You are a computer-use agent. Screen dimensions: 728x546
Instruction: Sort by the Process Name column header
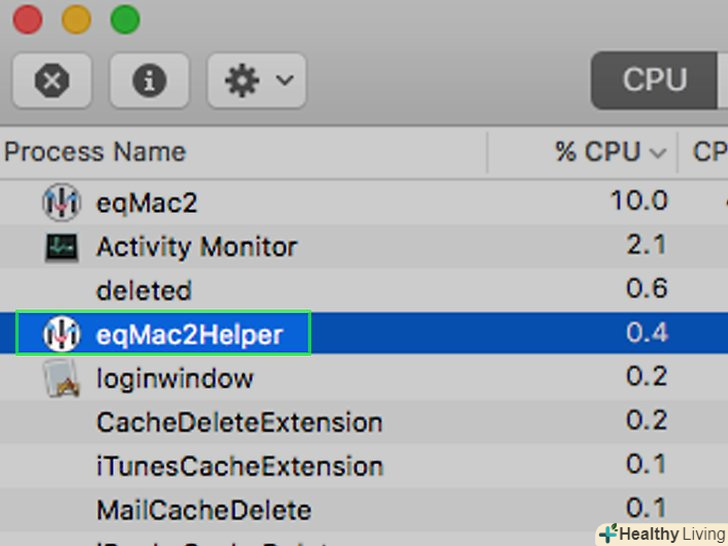click(x=95, y=152)
